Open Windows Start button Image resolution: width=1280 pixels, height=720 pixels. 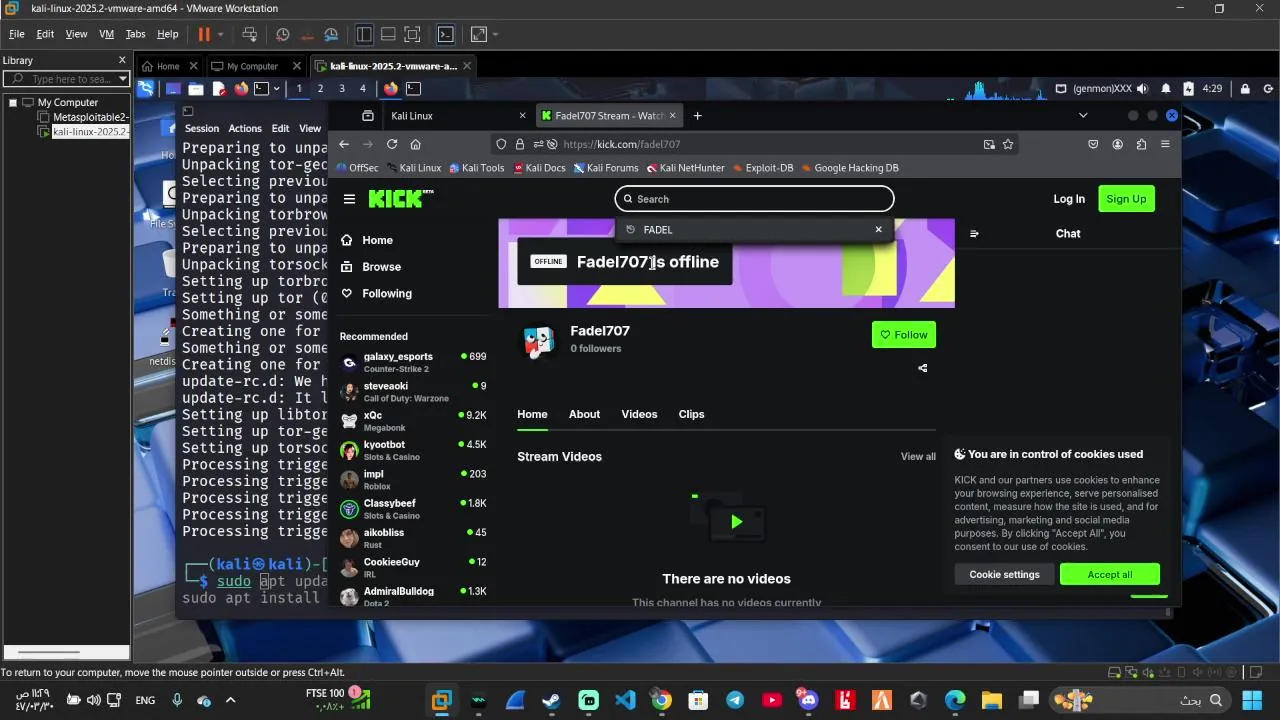pos(1252,700)
